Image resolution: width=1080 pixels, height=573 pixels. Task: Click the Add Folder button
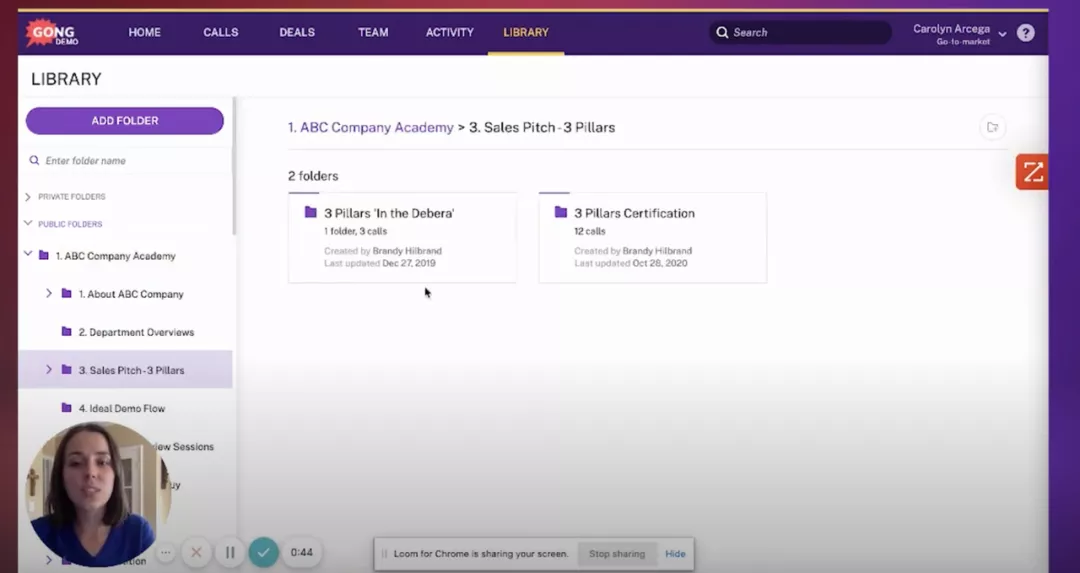tap(125, 121)
